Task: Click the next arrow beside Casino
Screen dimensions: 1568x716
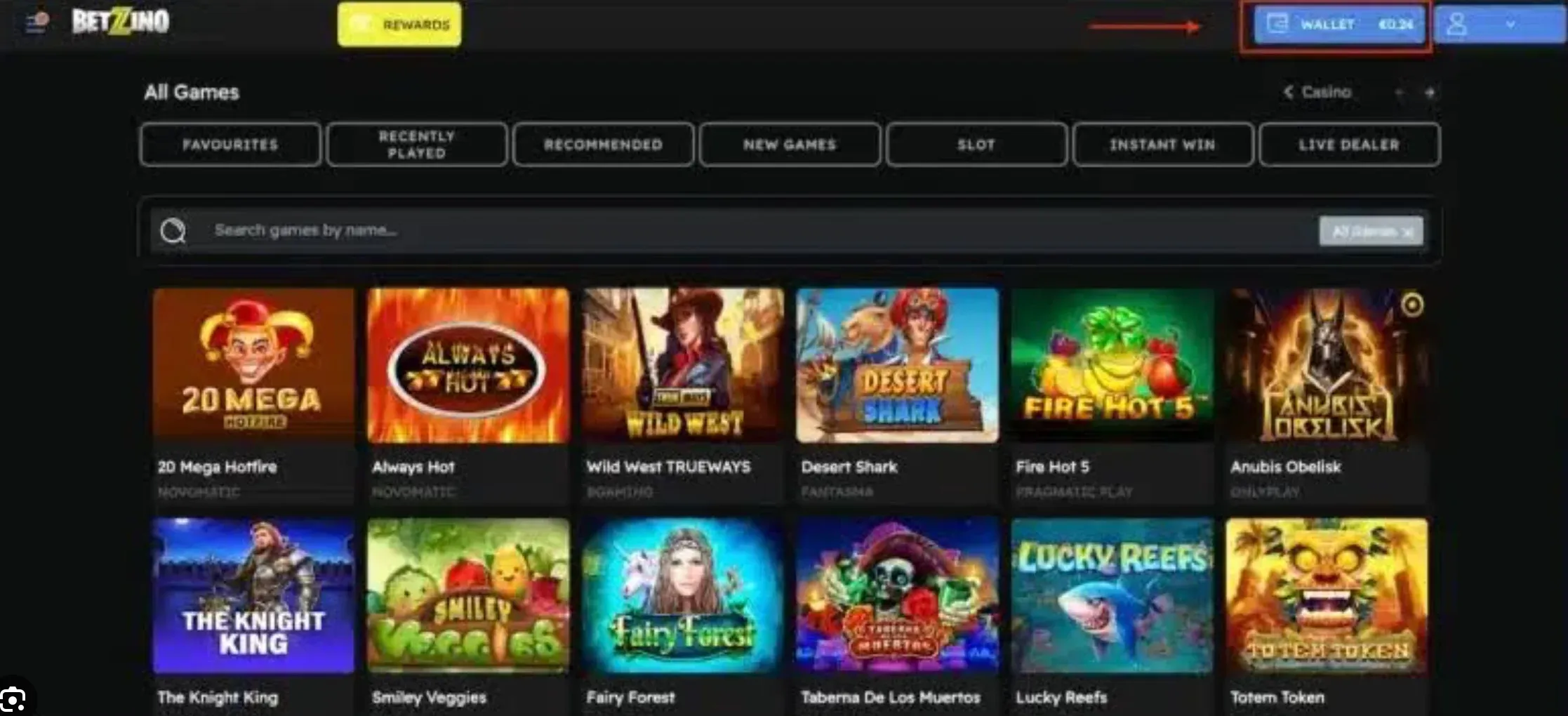Action: 1430,92
